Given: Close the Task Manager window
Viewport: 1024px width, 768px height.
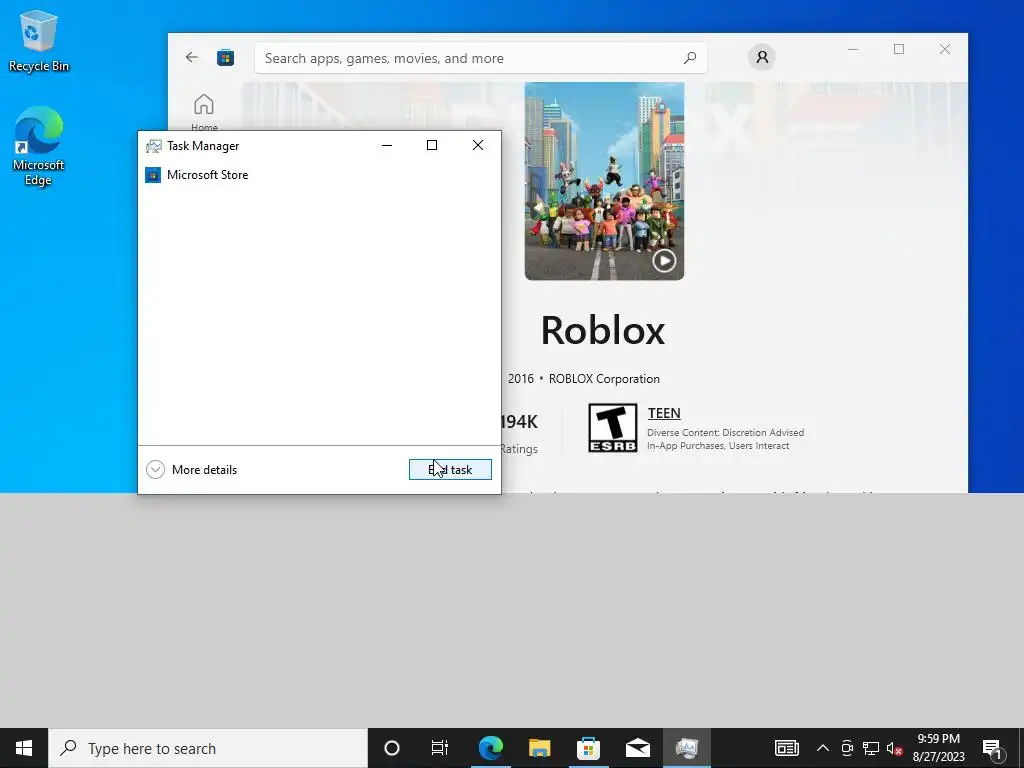Looking at the screenshot, I should [x=478, y=145].
